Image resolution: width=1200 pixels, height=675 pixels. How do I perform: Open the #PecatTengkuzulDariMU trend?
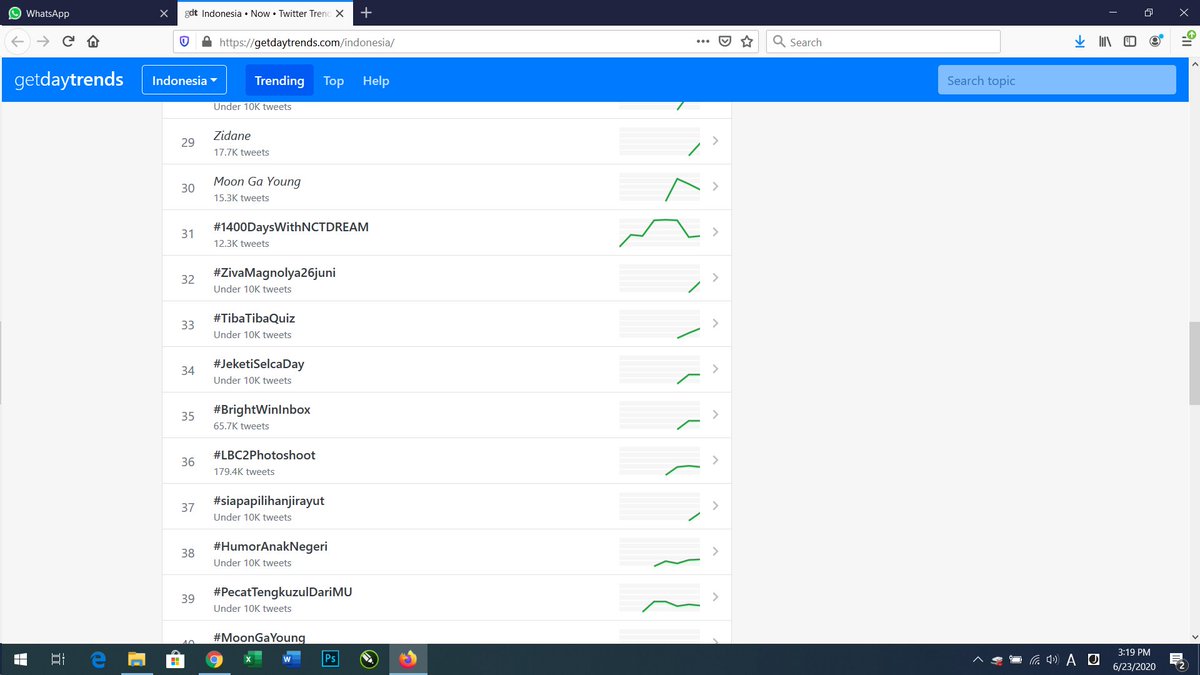(x=283, y=592)
